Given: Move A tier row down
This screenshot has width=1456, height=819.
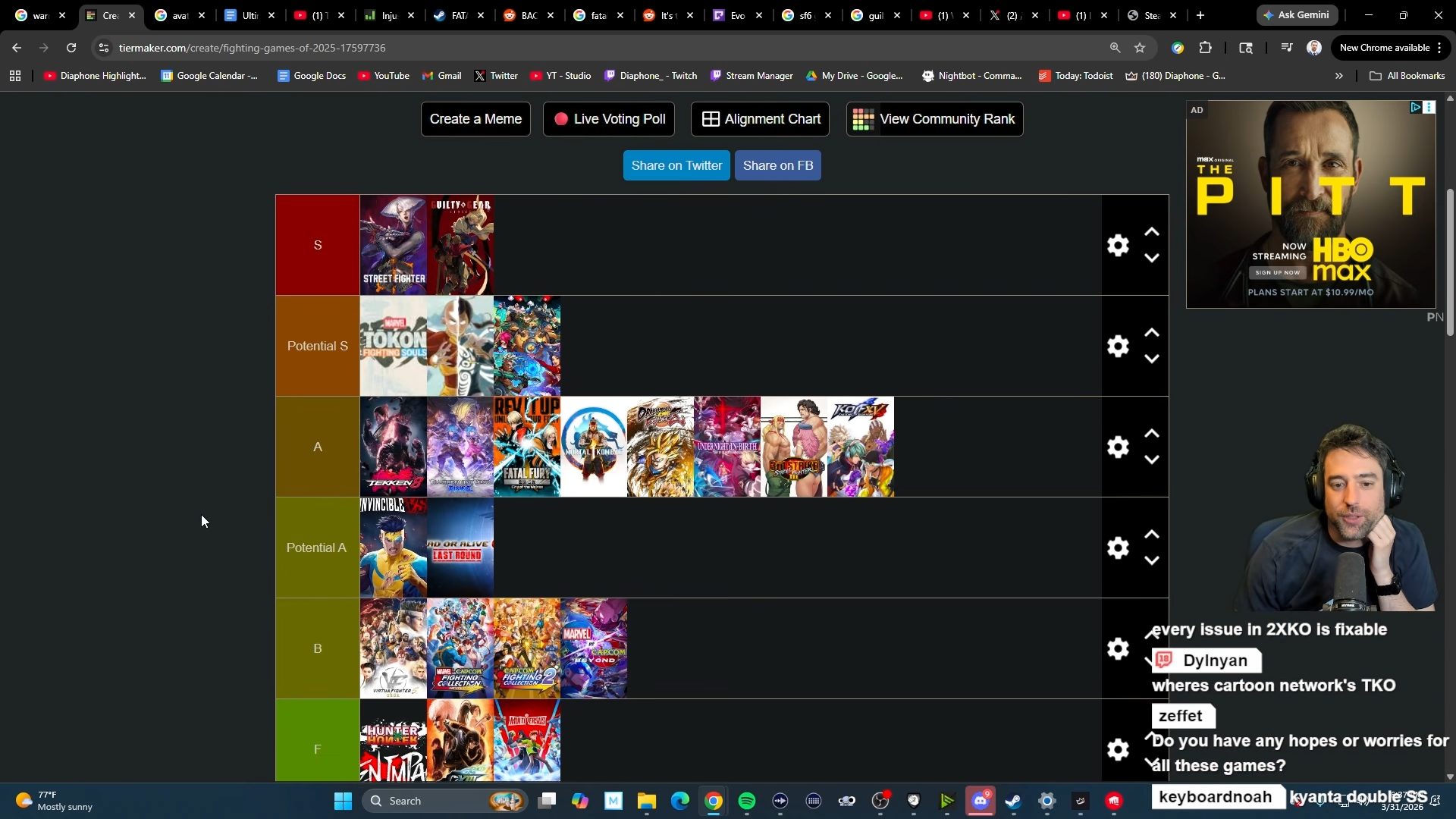Looking at the screenshot, I should coord(1151,460).
